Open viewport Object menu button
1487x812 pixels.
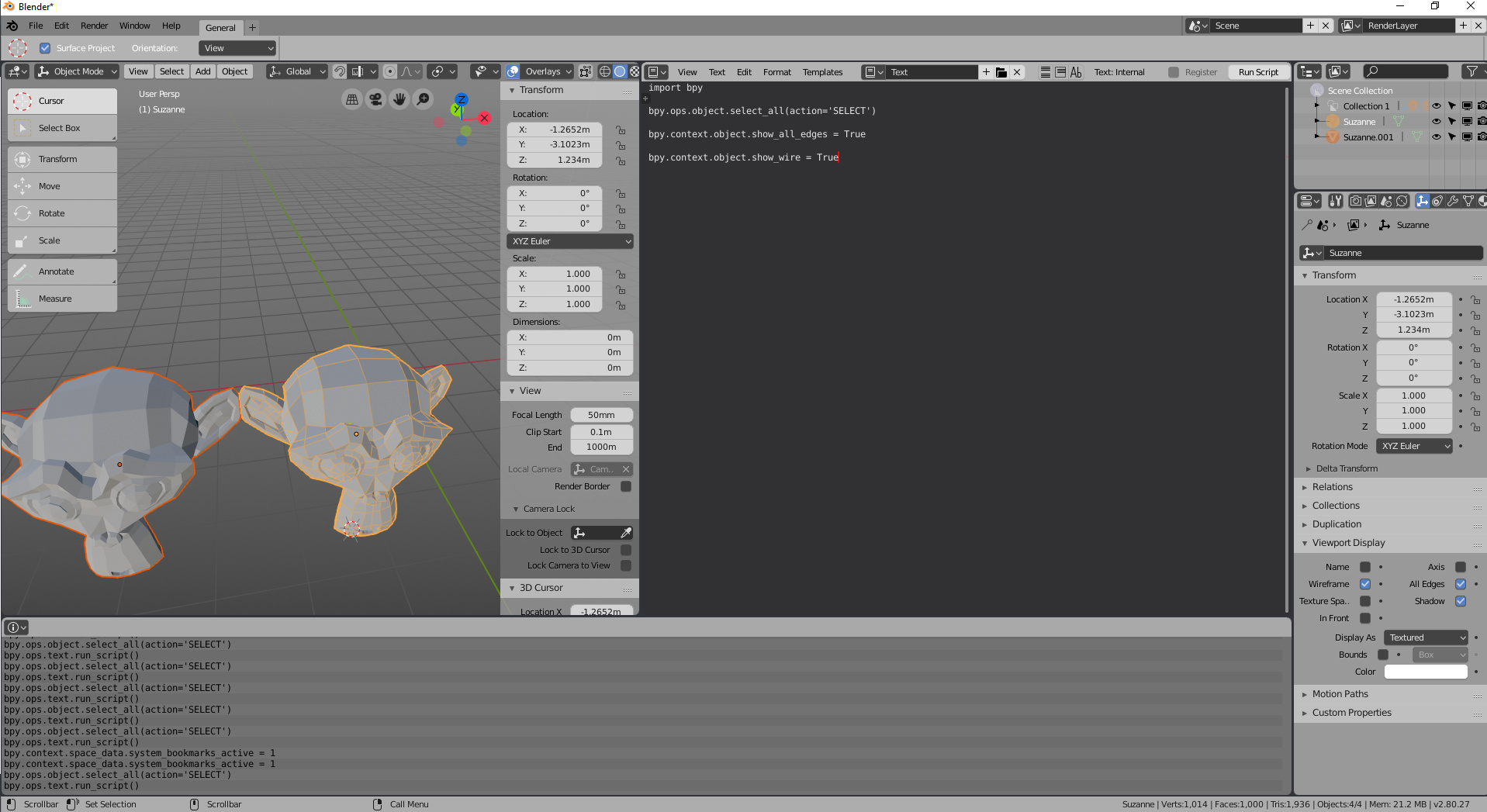click(x=235, y=71)
